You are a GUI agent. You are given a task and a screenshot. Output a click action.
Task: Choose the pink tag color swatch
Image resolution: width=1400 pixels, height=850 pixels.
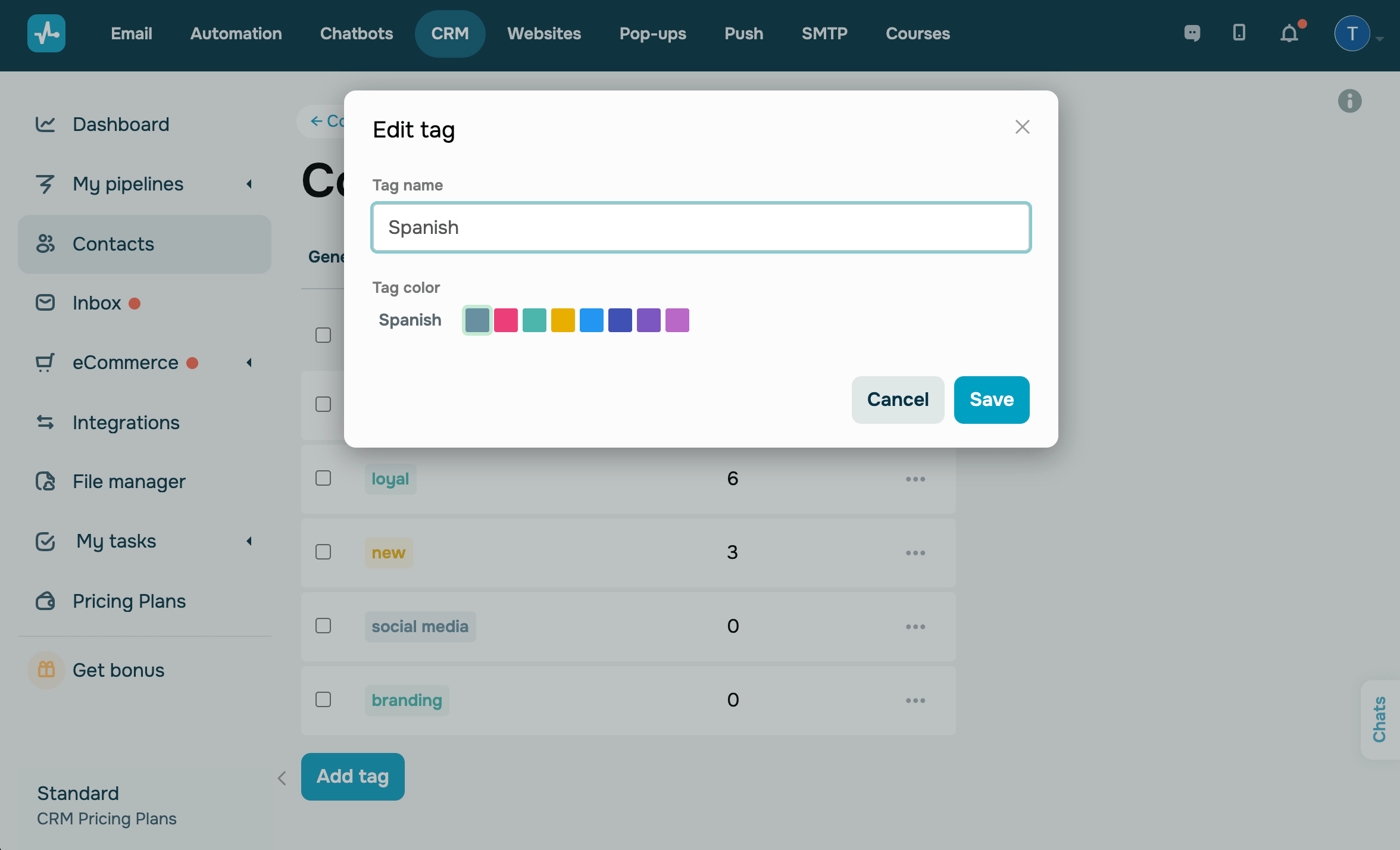pyautogui.click(x=505, y=320)
